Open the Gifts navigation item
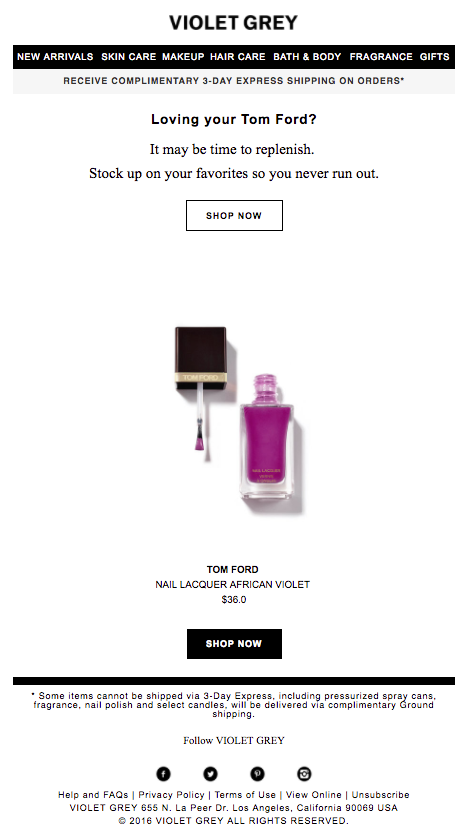Screen dimensions: 474x836 point(435,57)
